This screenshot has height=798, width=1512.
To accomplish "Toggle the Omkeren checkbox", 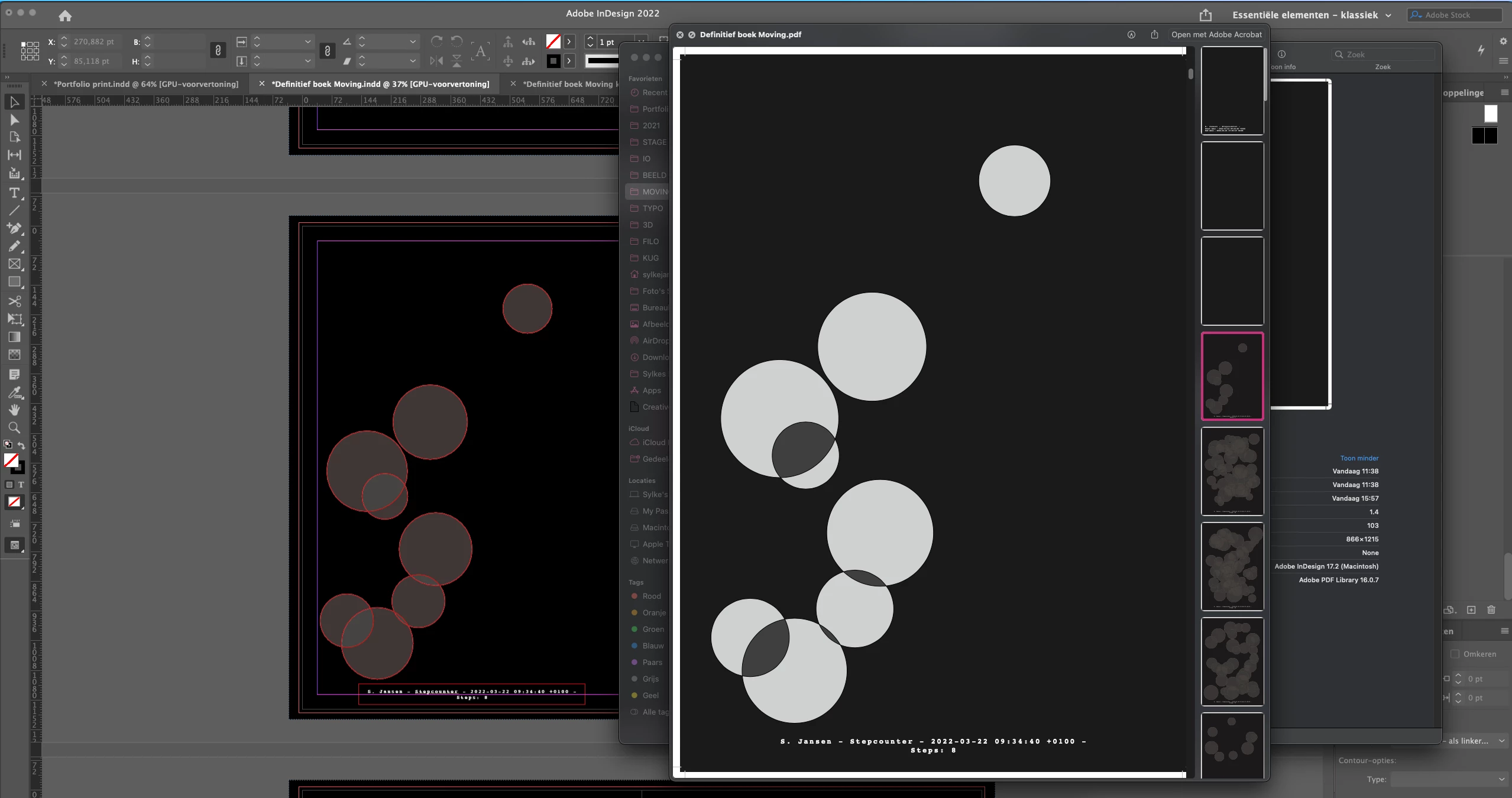I will pos(1455,654).
